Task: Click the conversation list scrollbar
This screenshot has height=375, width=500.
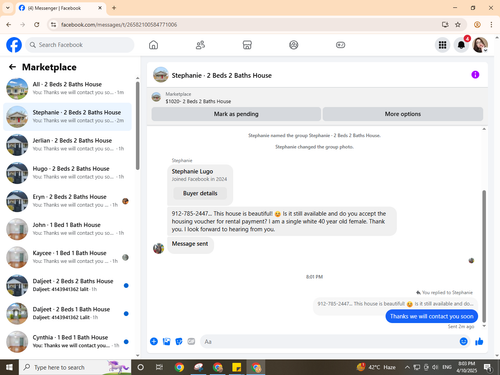Action: [137, 125]
